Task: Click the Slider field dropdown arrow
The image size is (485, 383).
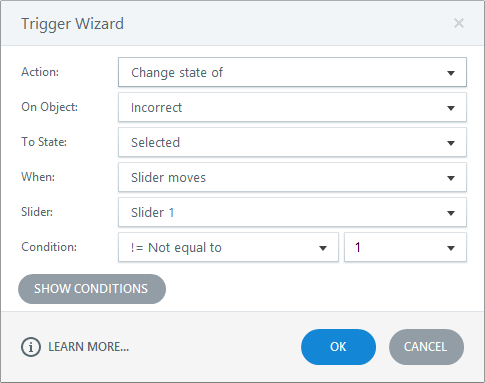Action: pos(451,213)
